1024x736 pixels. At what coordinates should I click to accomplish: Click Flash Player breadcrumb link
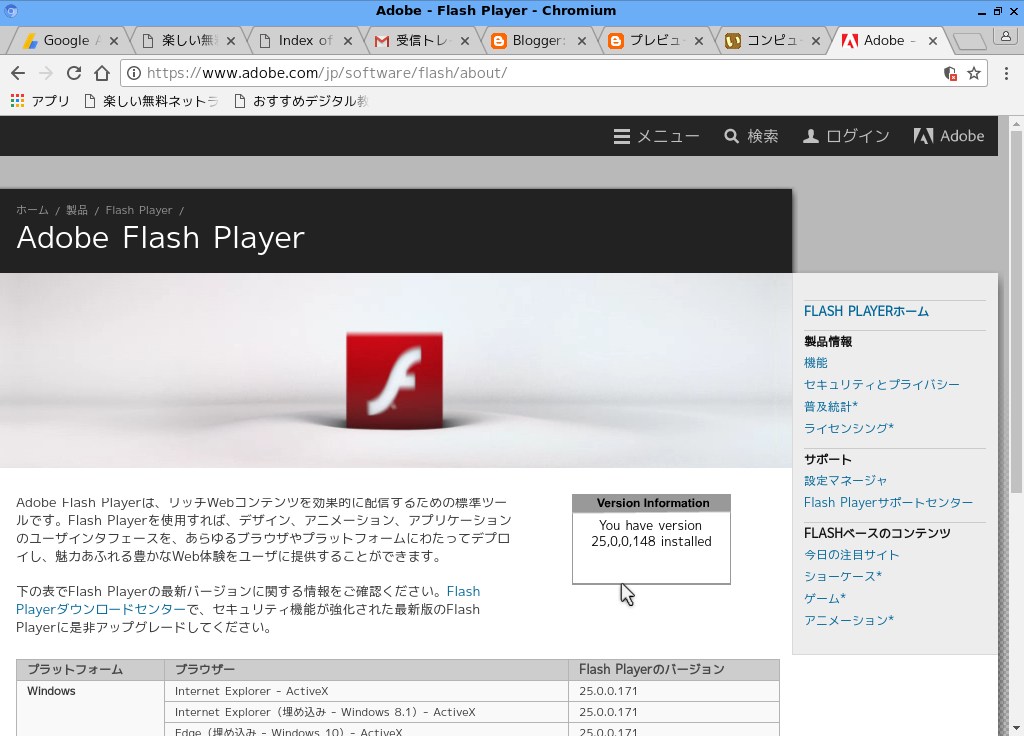pyautogui.click(x=139, y=210)
